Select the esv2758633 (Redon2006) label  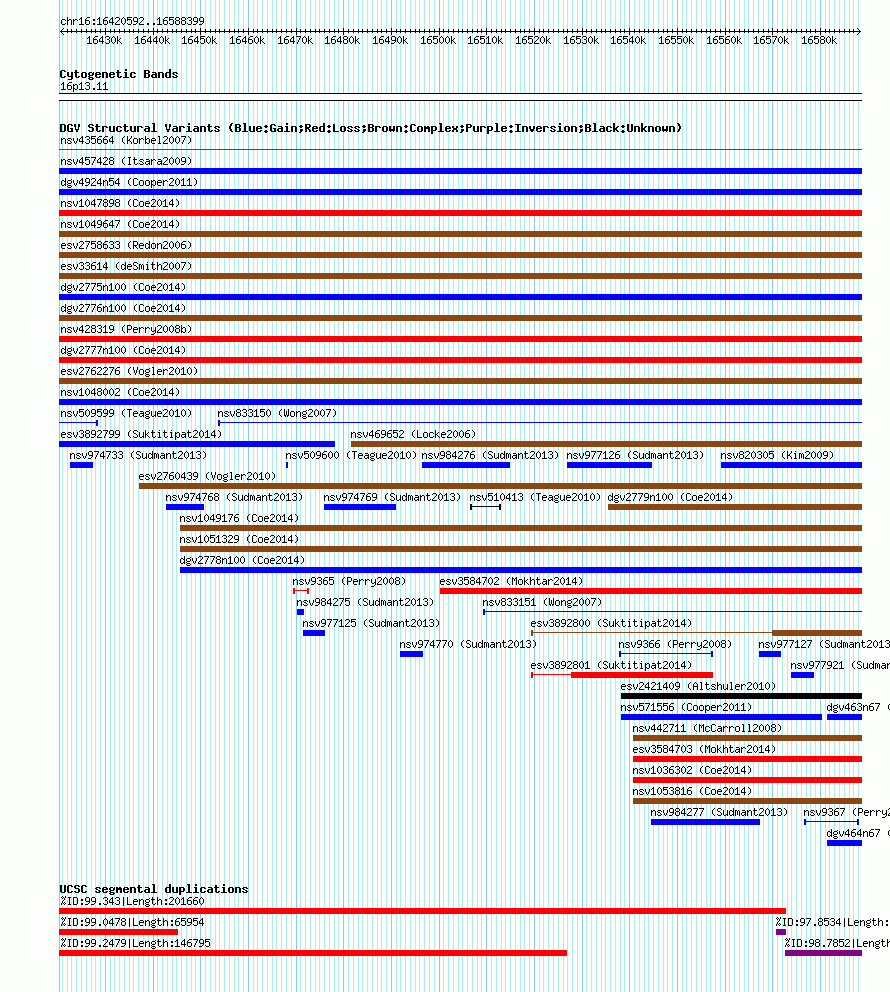(x=126, y=245)
